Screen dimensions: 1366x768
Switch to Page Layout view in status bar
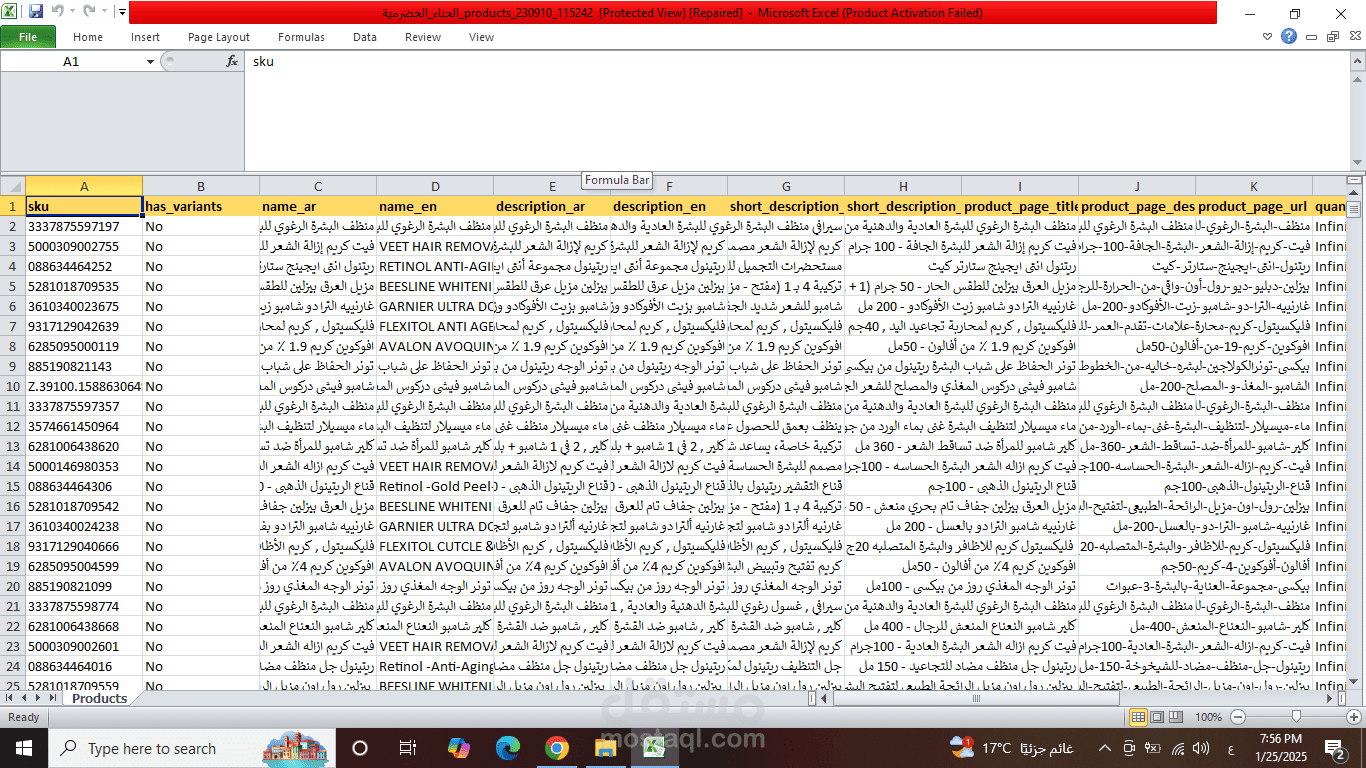point(1157,717)
